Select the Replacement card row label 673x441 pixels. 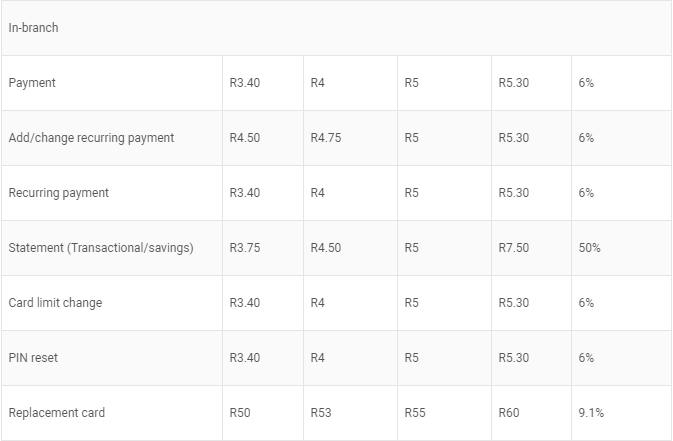tap(56, 413)
